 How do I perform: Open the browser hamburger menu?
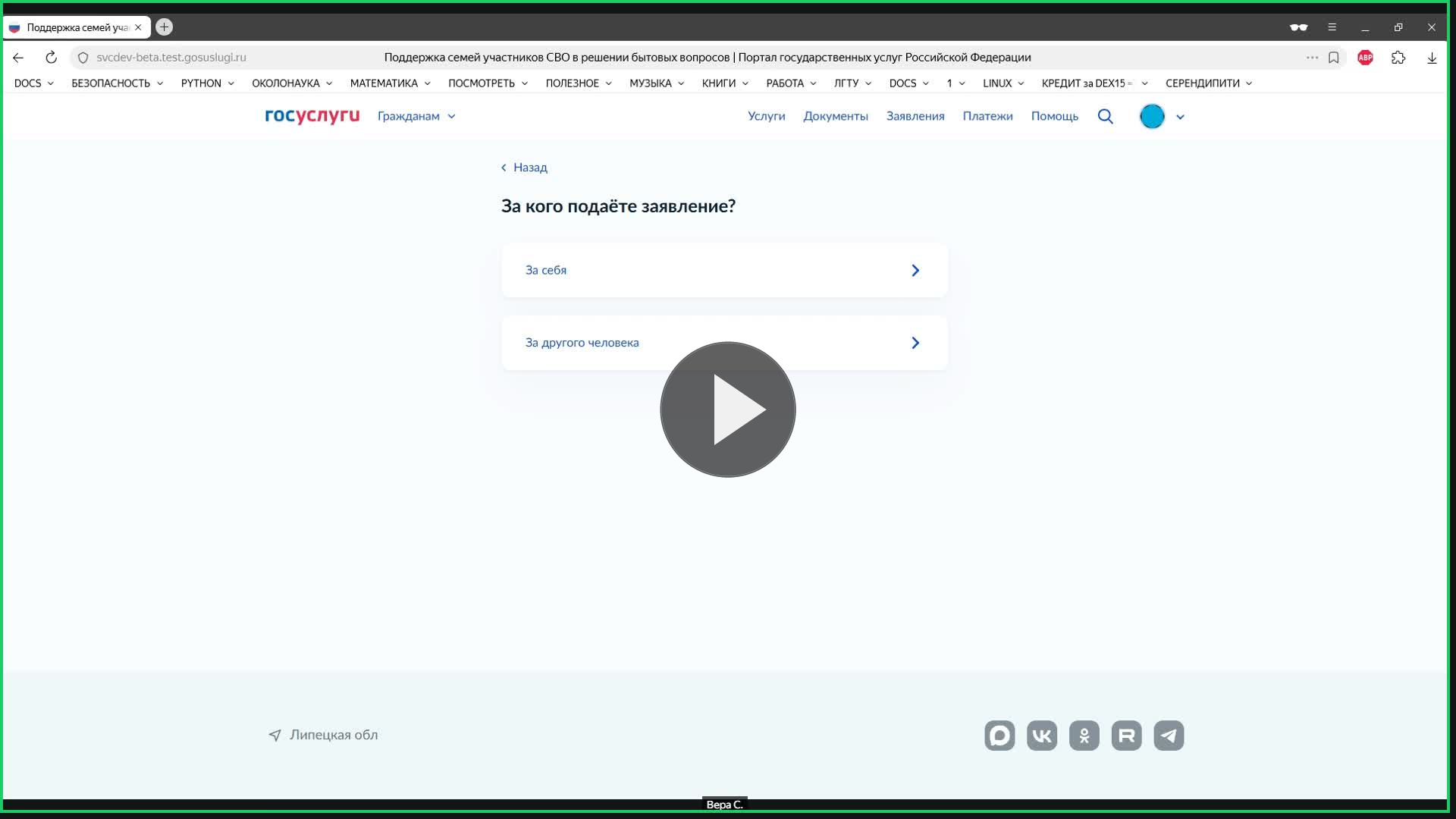pyautogui.click(x=1332, y=27)
